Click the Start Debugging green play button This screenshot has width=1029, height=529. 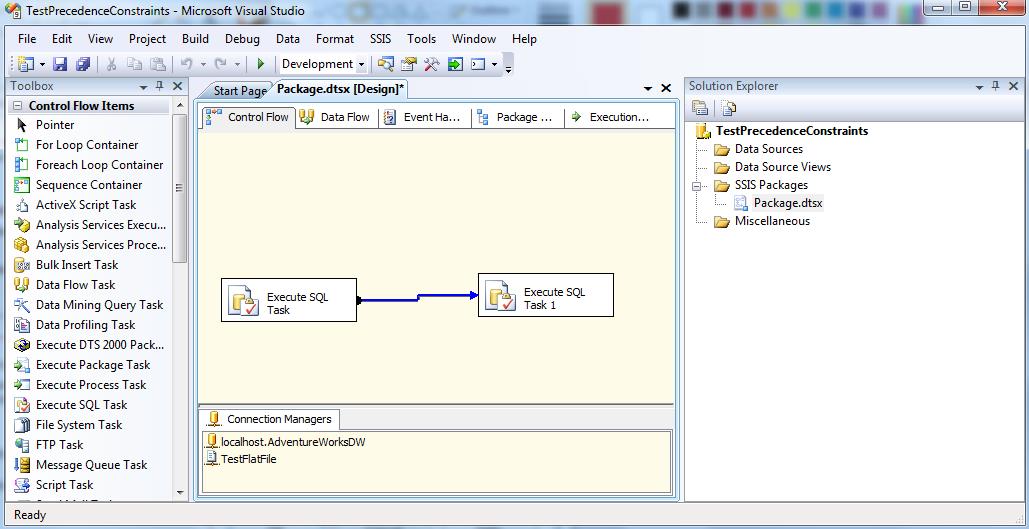pyautogui.click(x=260, y=64)
